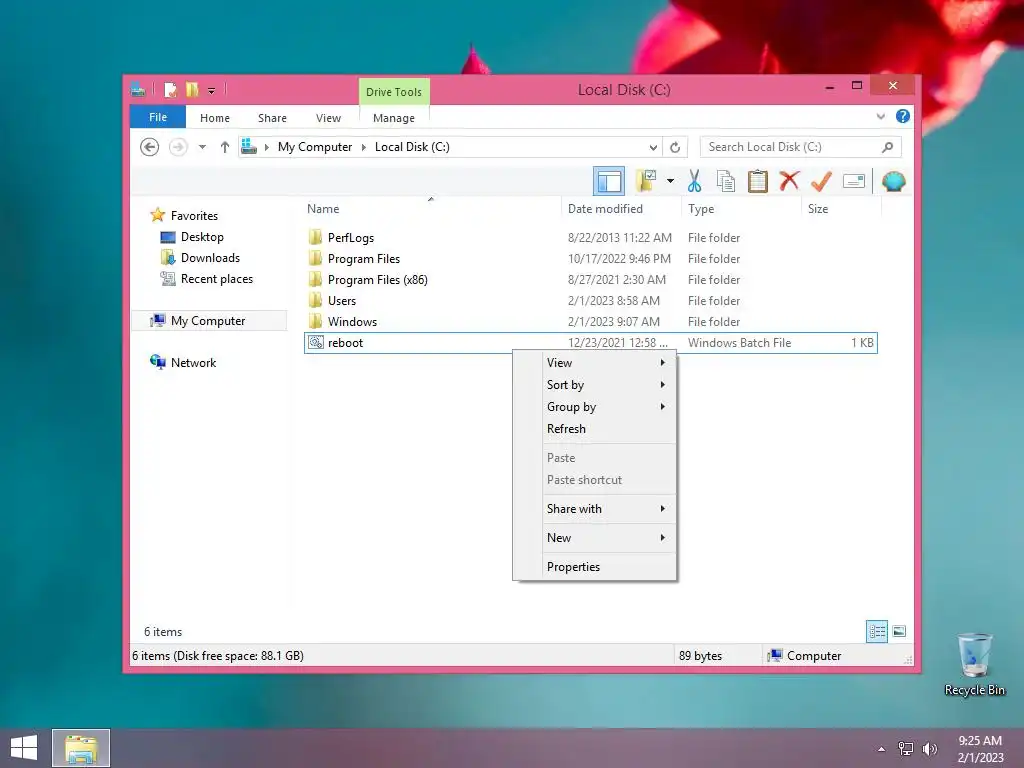Open the Sort by submenu
The image size is (1024, 768).
point(594,385)
